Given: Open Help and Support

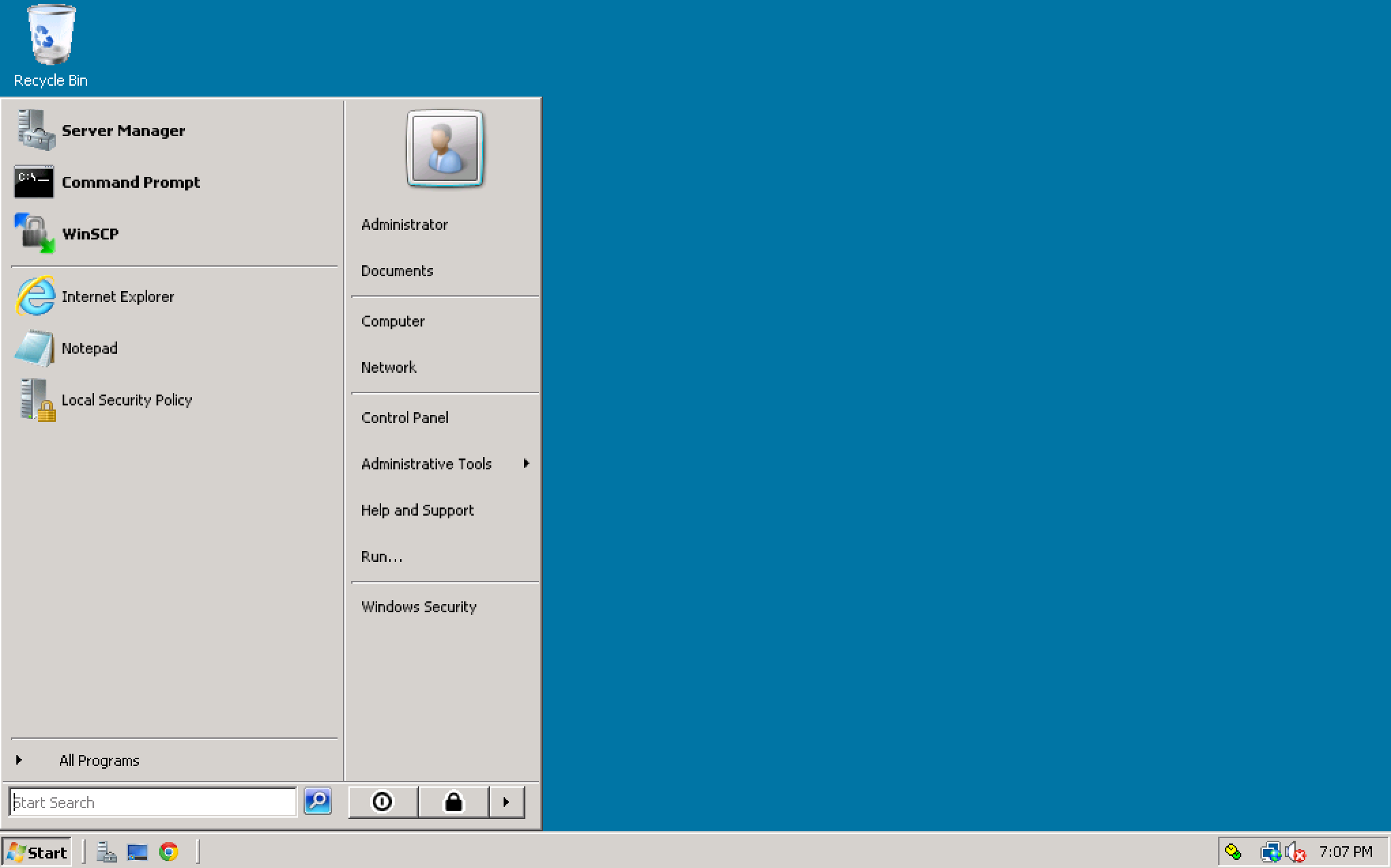Looking at the screenshot, I should point(417,510).
